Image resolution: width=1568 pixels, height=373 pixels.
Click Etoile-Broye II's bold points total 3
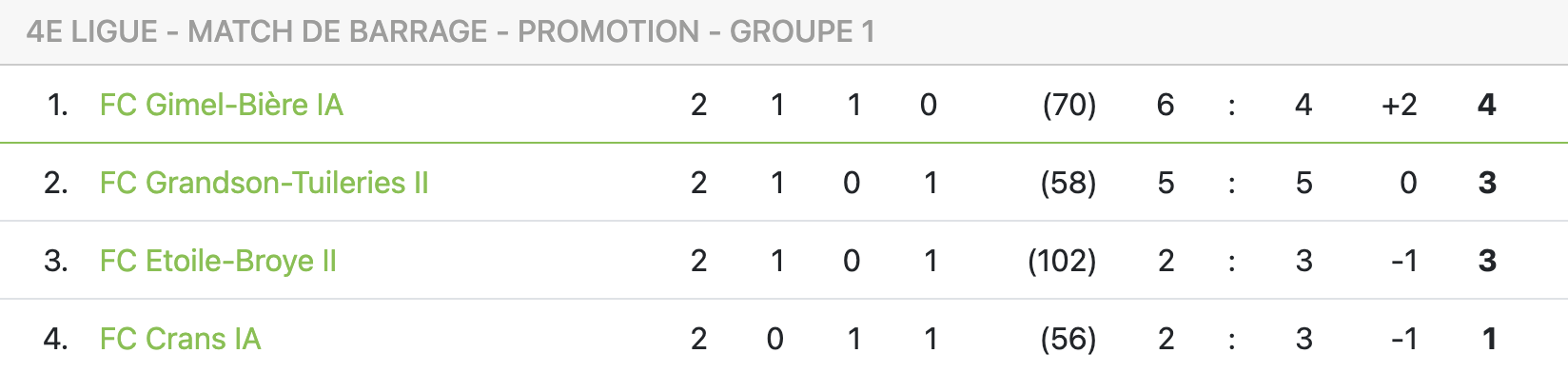(x=1488, y=261)
